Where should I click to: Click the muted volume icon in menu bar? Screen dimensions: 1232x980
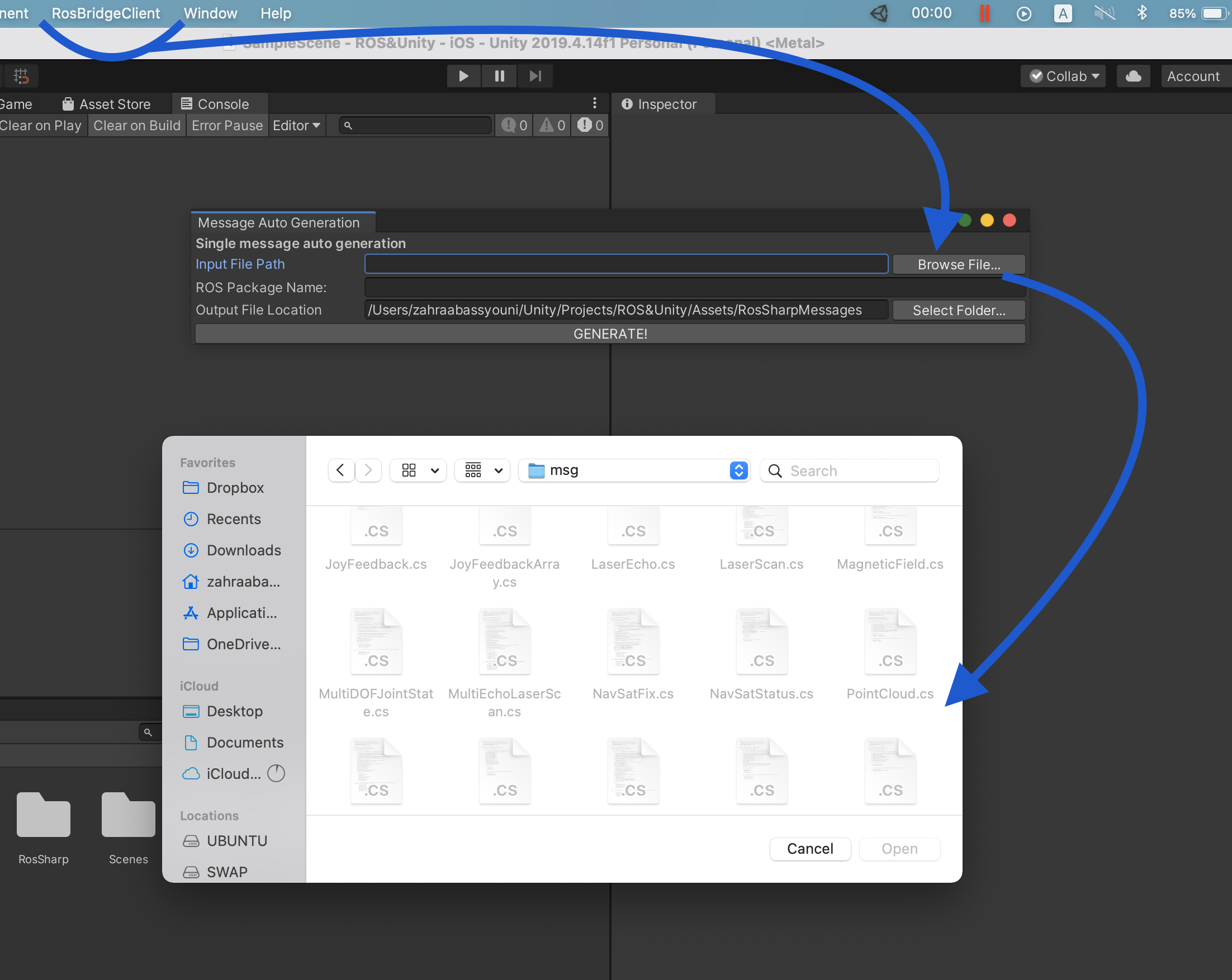pyautogui.click(x=1104, y=12)
